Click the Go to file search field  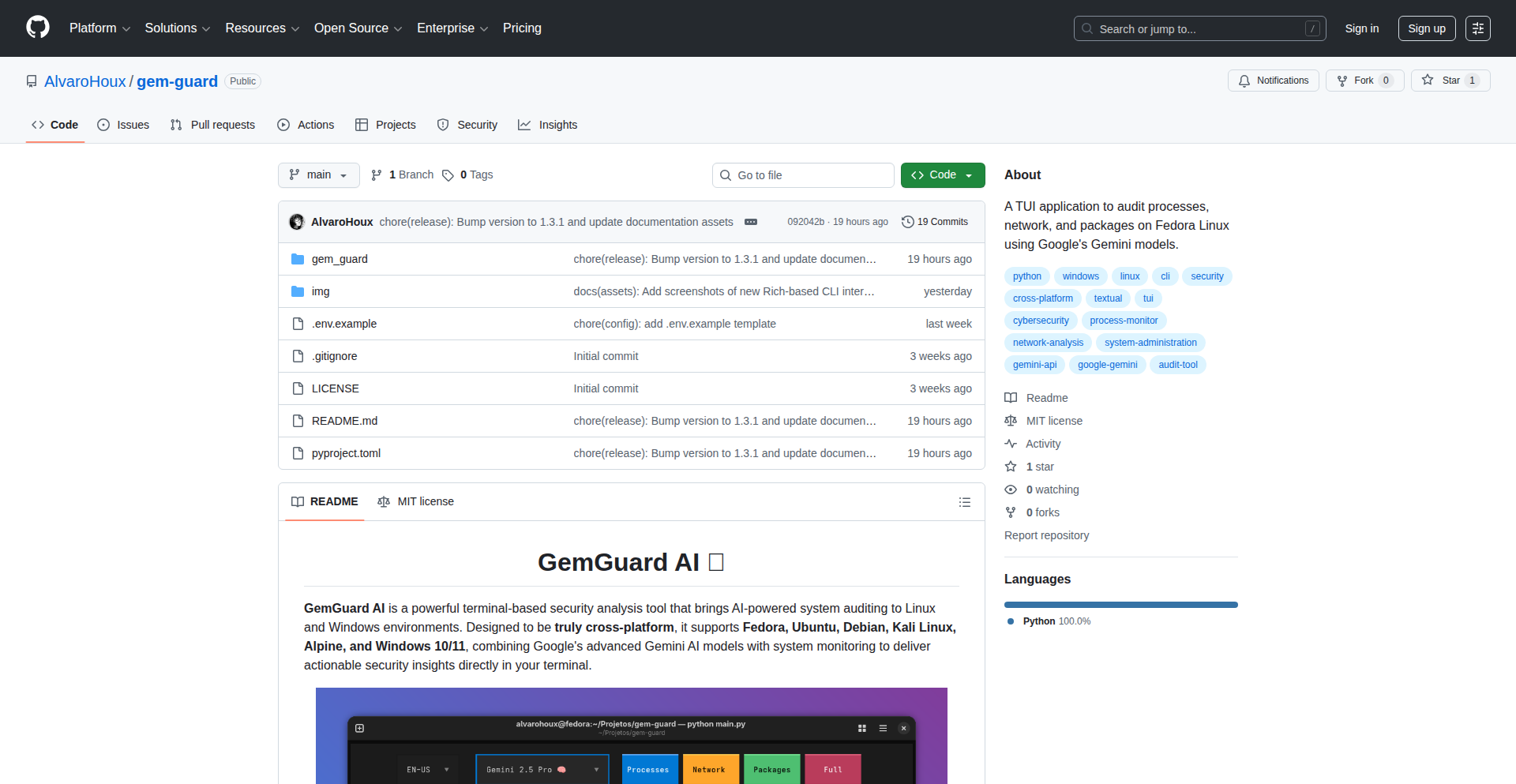(x=803, y=174)
